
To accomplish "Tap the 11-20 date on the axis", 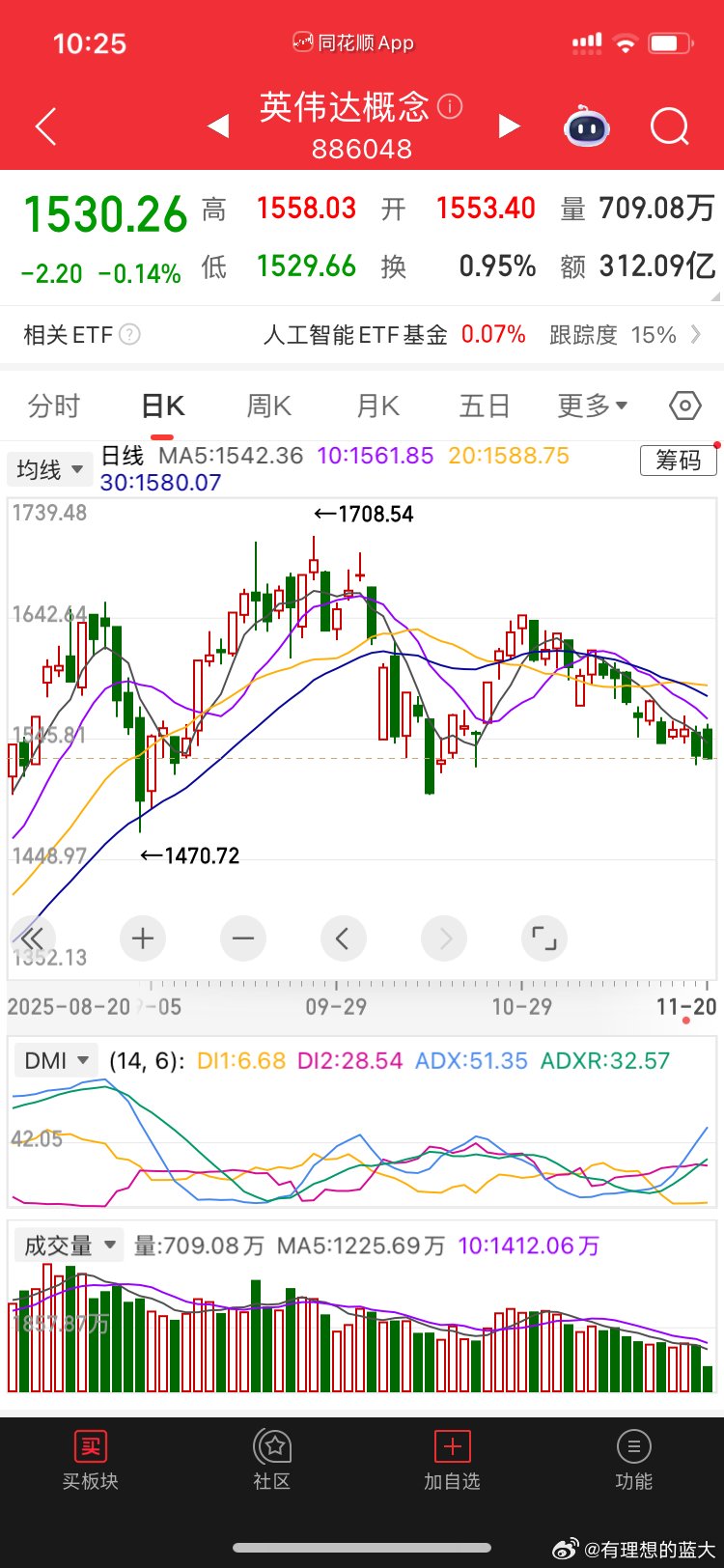I will (686, 1006).
